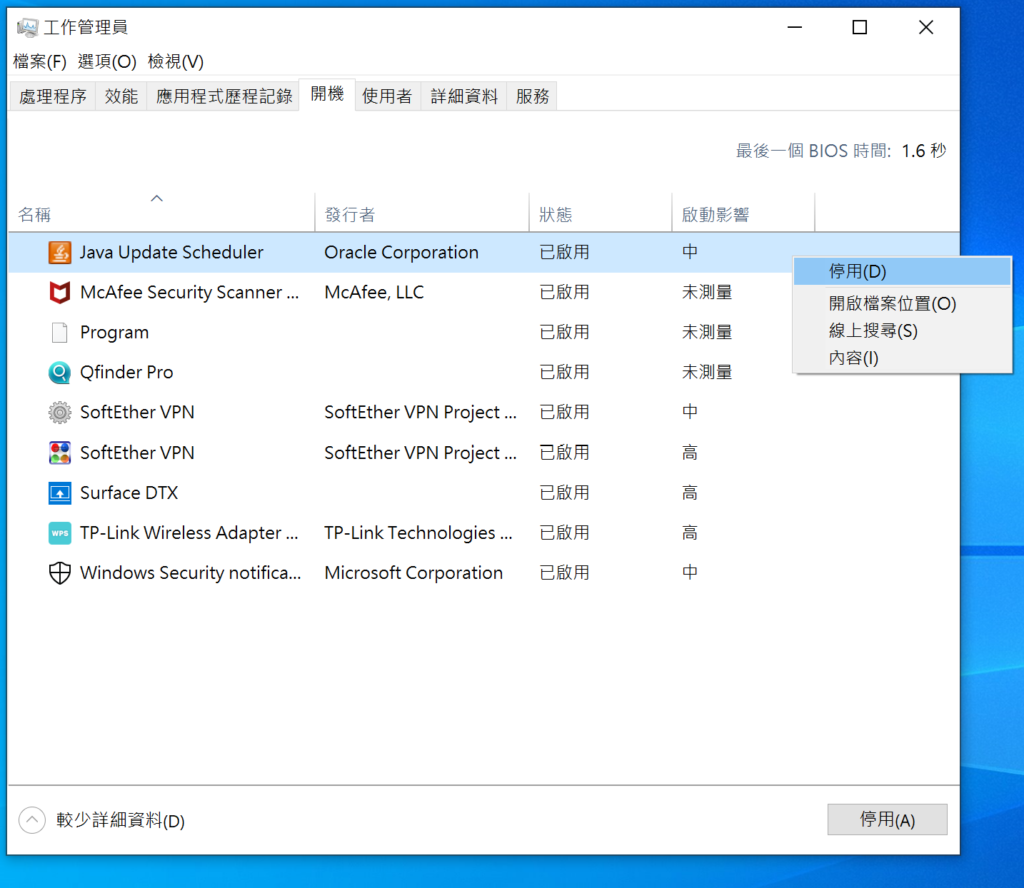1024x888 pixels.
Task: Click the 已啟用 status of Qfinder Pro
Action: [x=564, y=373]
